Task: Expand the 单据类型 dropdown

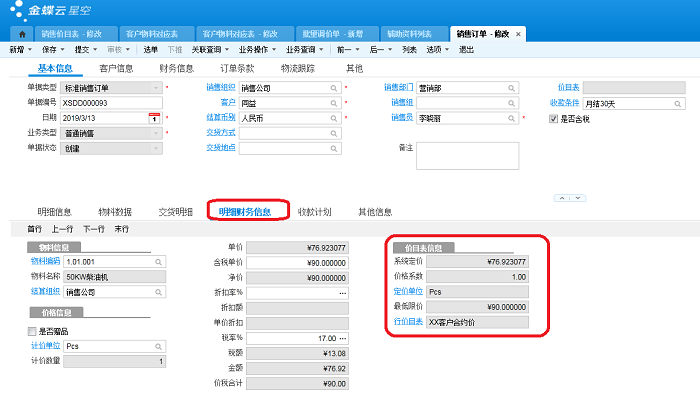Action: 155,88
